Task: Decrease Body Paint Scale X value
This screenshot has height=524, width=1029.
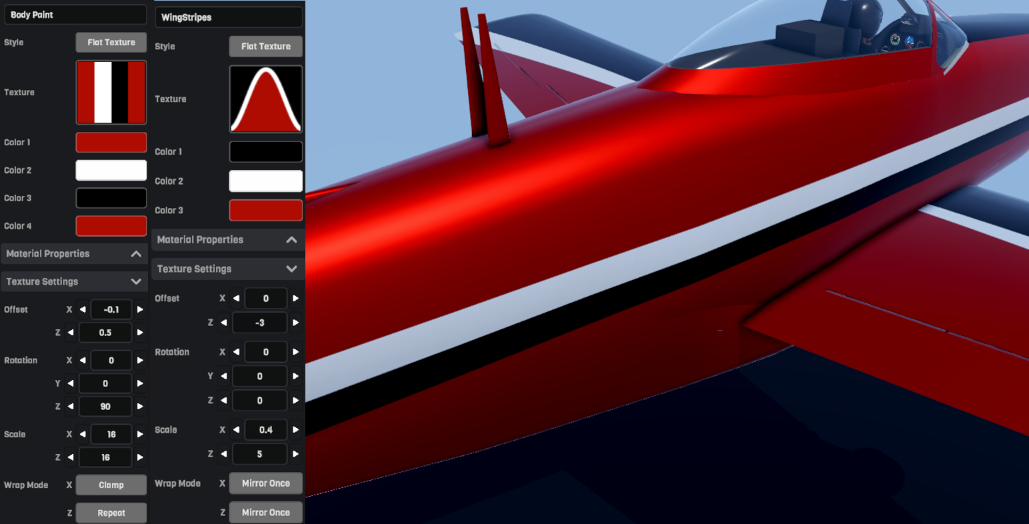Action: (83, 434)
